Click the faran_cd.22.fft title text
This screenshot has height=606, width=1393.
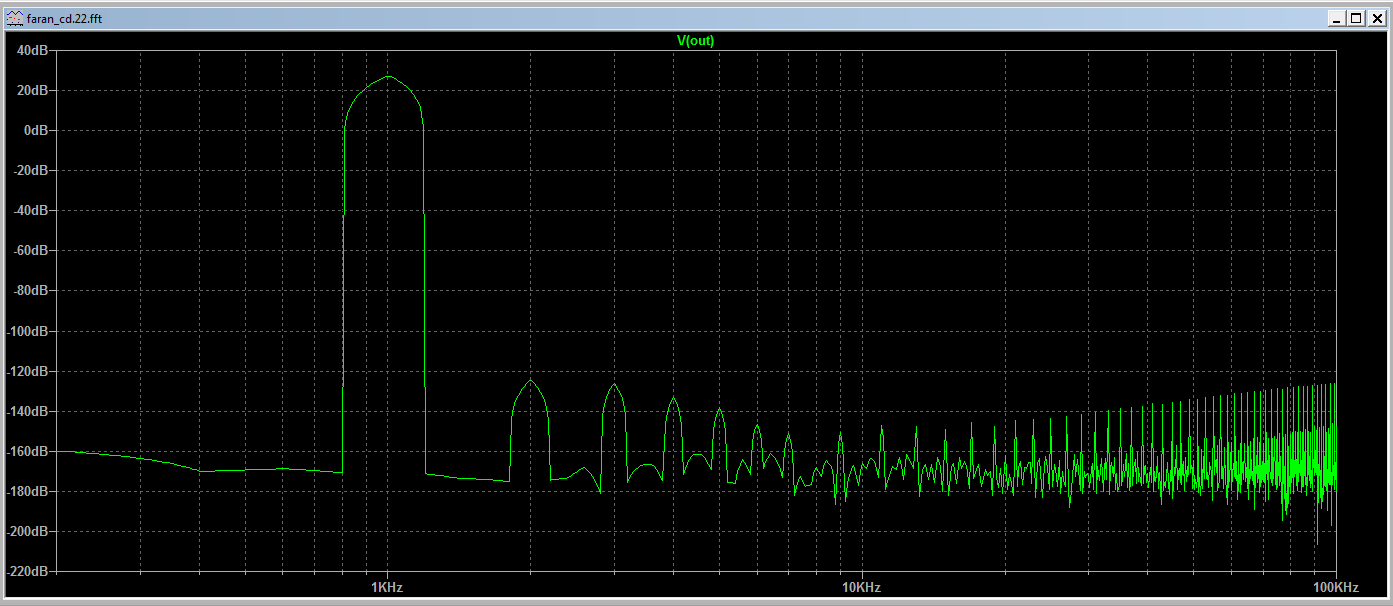pos(65,18)
